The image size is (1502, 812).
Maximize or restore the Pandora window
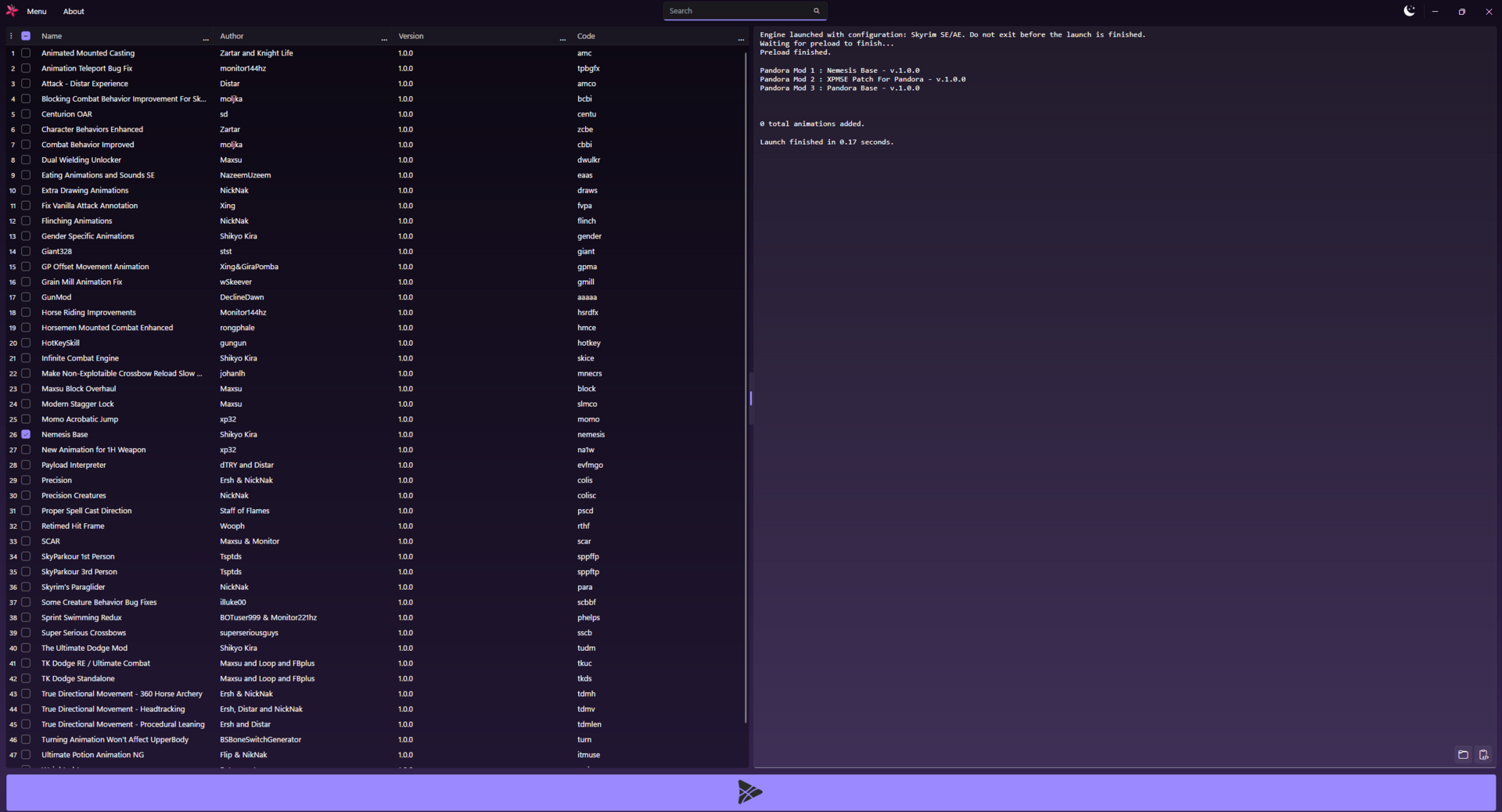[x=1461, y=11]
